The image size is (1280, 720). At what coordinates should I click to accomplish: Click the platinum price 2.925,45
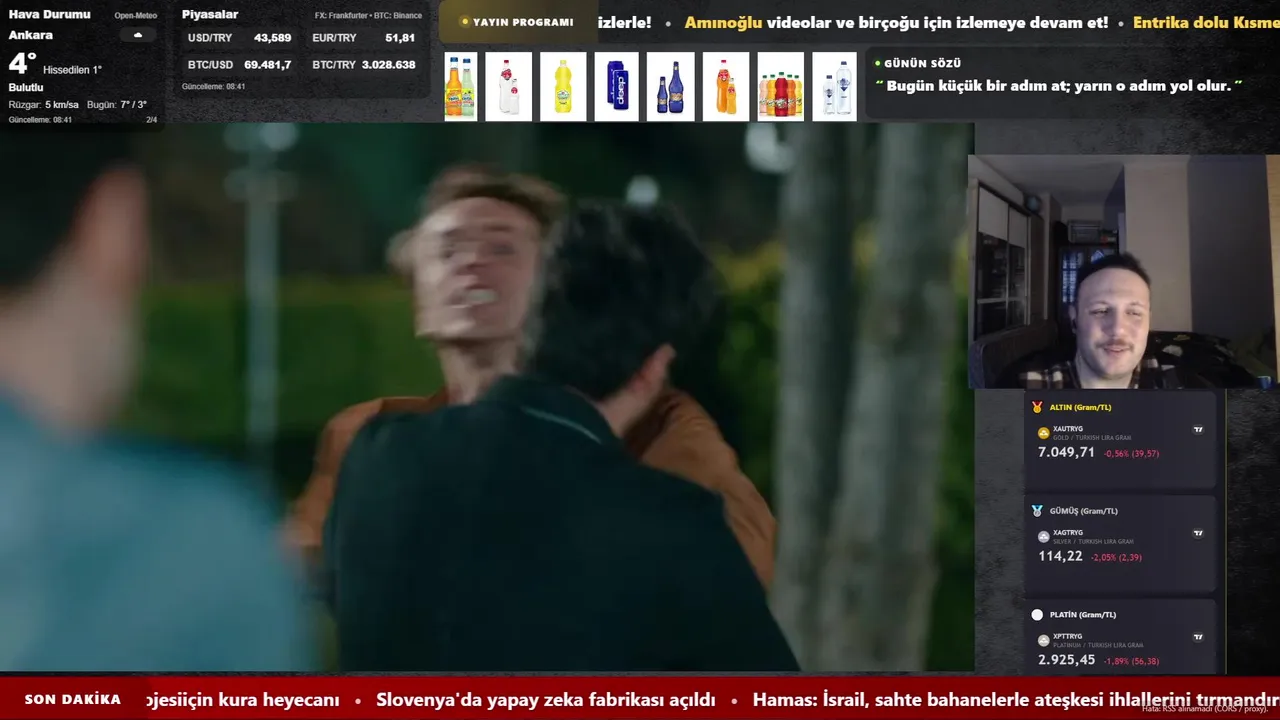pyautogui.click(x=1066, y=660)
